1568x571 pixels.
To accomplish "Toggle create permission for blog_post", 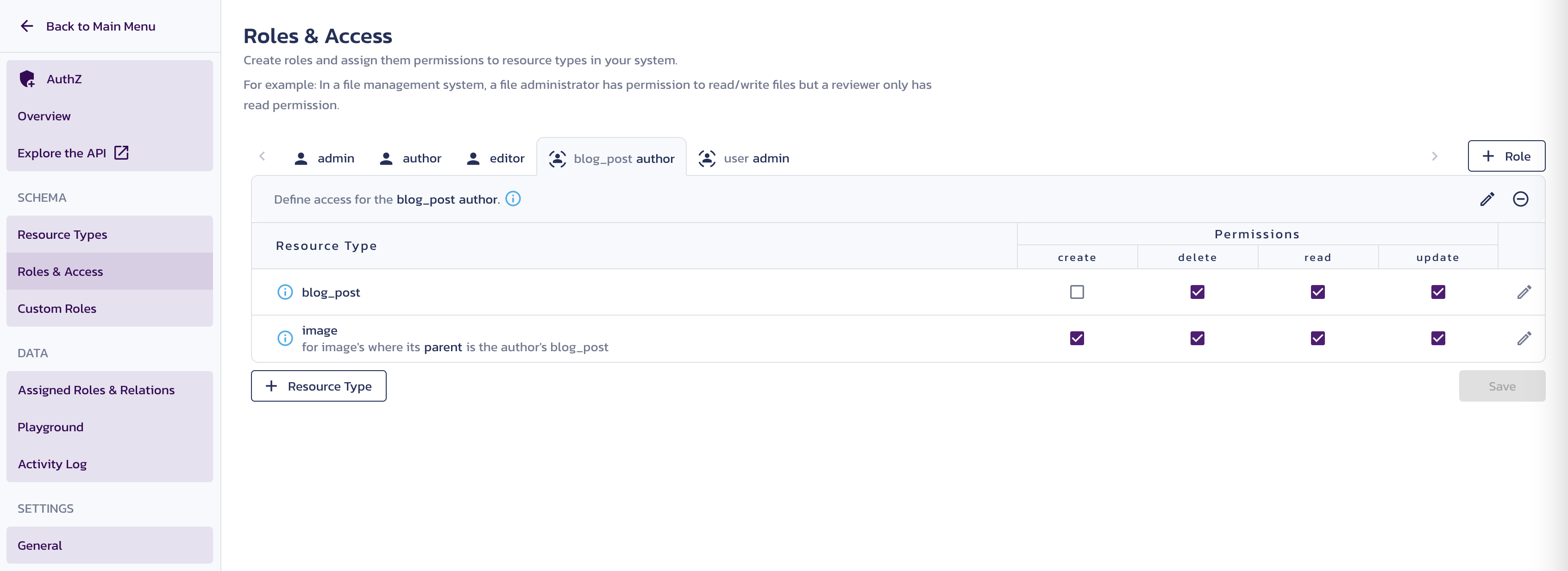I will tap(1077, 291).
